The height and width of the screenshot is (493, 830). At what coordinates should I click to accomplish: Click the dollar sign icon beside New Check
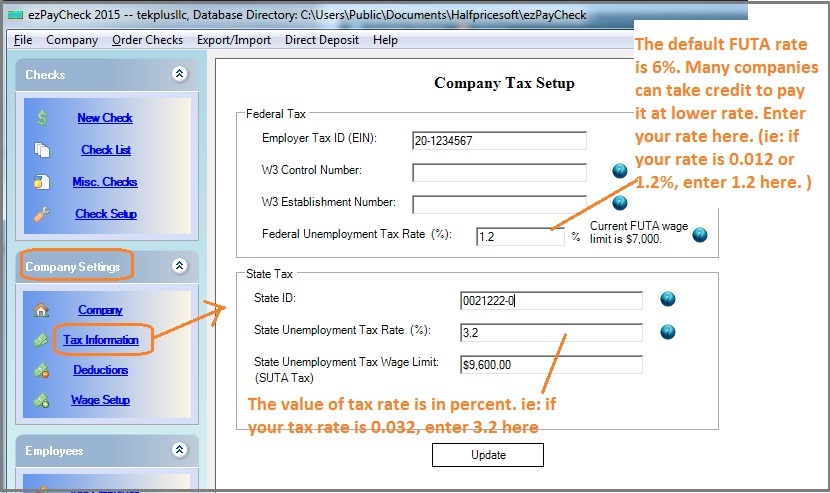click(41, 118)
